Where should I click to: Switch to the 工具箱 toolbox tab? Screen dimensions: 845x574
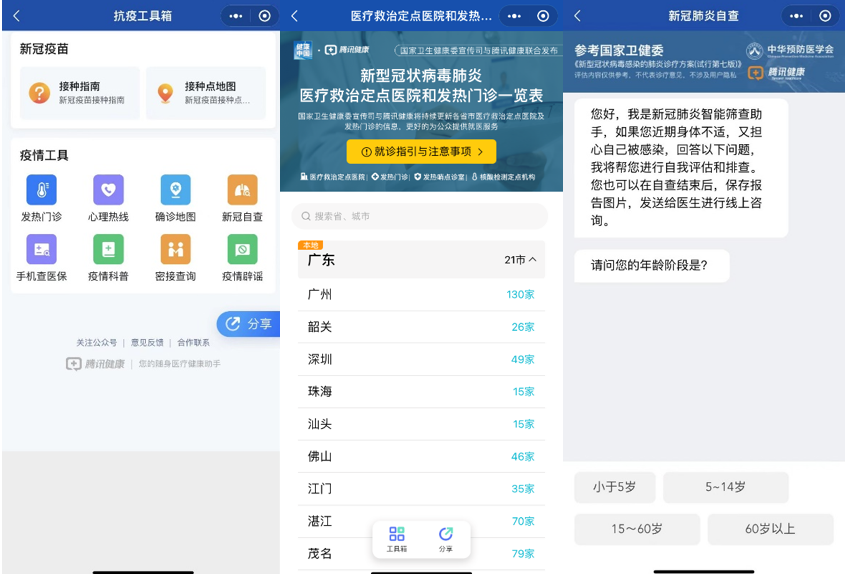(x=397, y=540)
